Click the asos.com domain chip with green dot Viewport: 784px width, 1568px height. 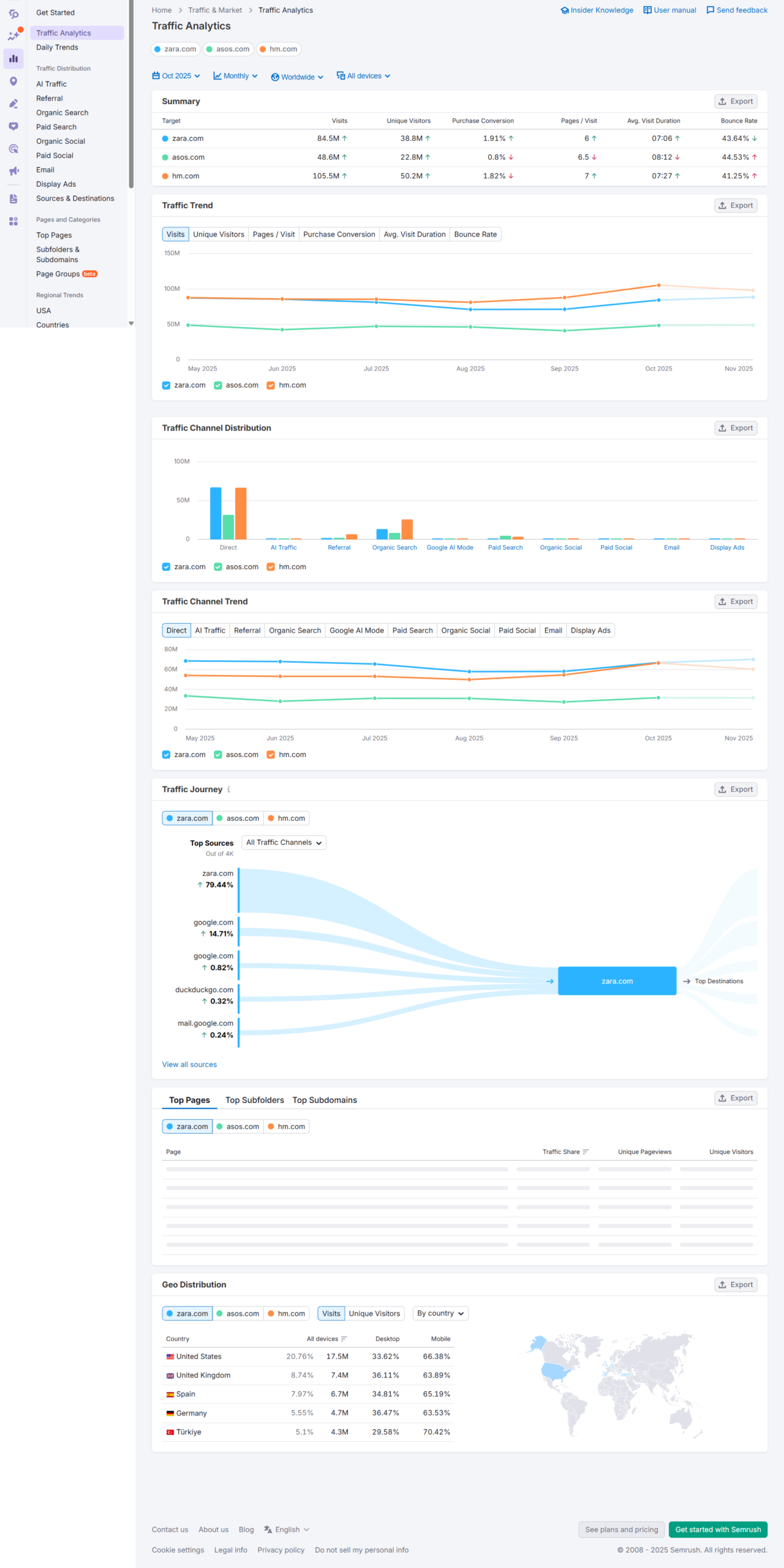click(x=228, y=49)
